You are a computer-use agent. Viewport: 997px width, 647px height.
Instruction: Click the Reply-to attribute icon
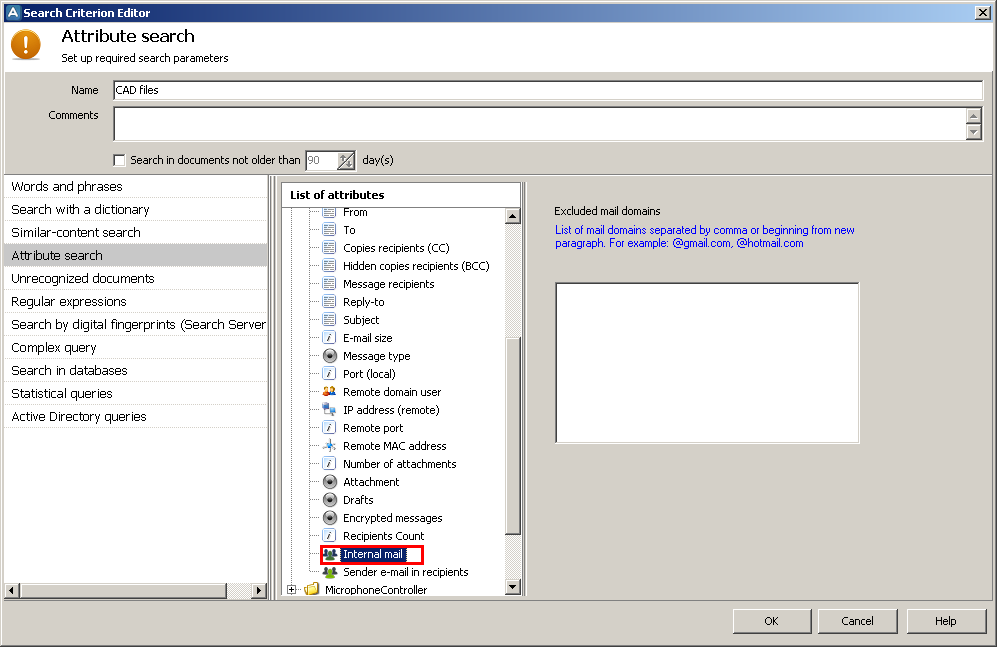point(329,302)
